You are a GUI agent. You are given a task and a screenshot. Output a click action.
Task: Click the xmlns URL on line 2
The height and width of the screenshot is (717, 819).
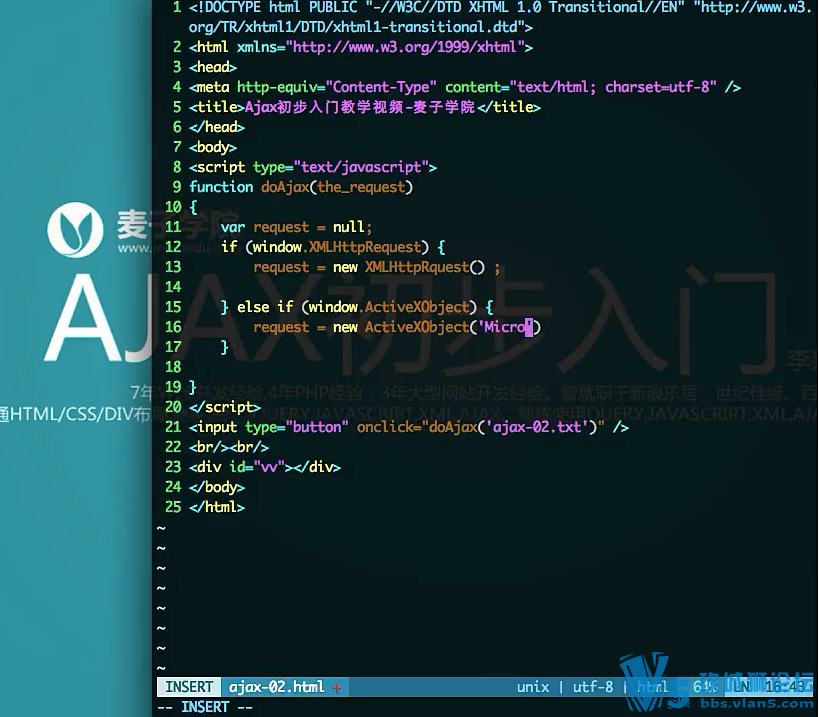click(x=405, y=48)
